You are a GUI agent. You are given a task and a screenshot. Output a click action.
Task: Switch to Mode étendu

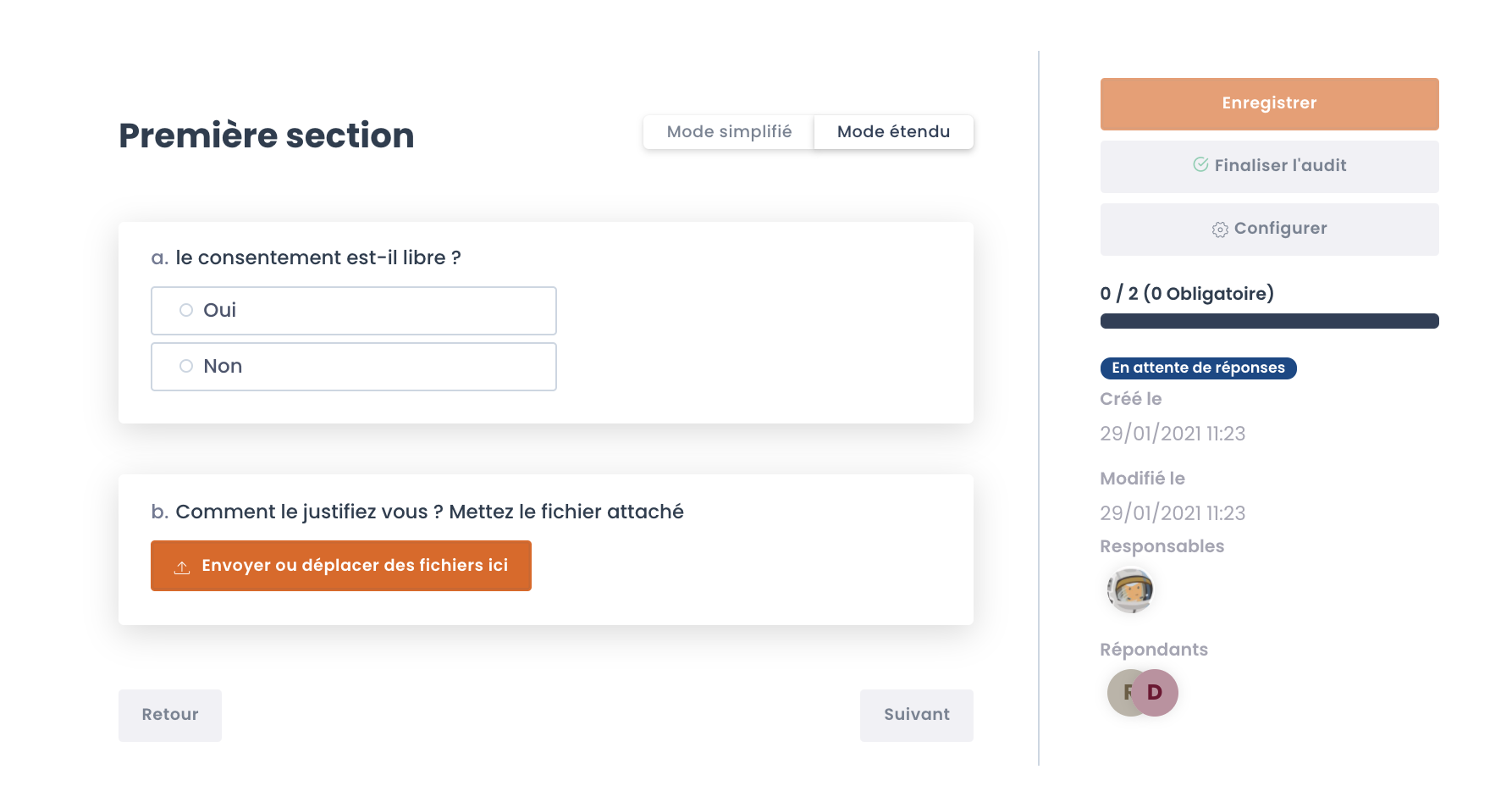(893, 132)
